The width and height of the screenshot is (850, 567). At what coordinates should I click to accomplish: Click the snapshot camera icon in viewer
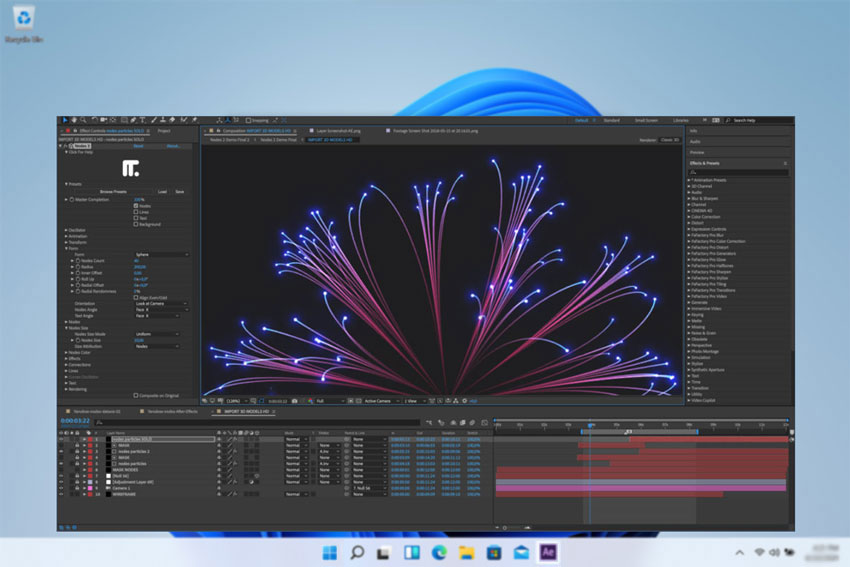(x=294, y=401)
